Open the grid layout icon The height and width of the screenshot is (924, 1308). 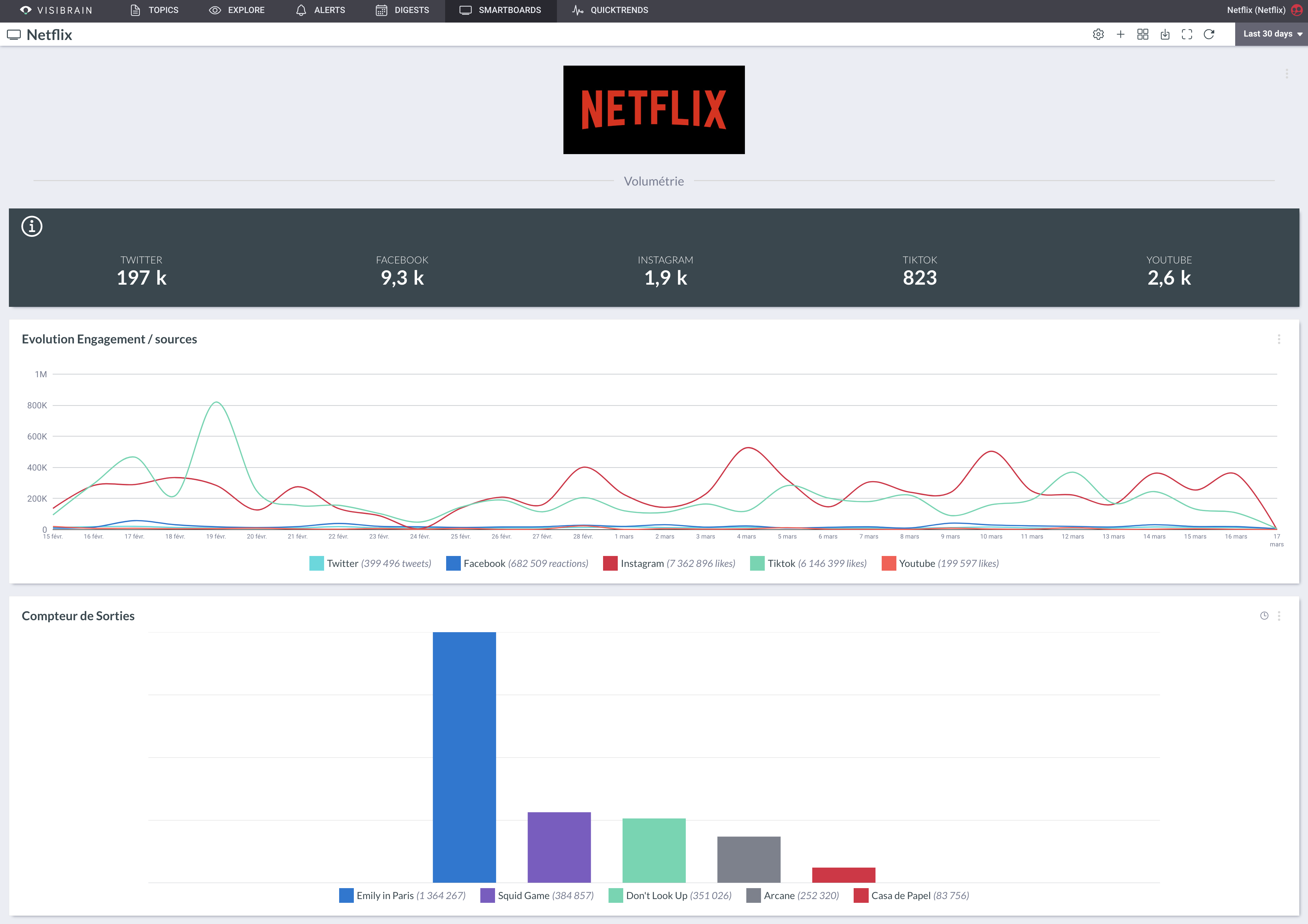pyautogui.click(x=1143, y=34)
